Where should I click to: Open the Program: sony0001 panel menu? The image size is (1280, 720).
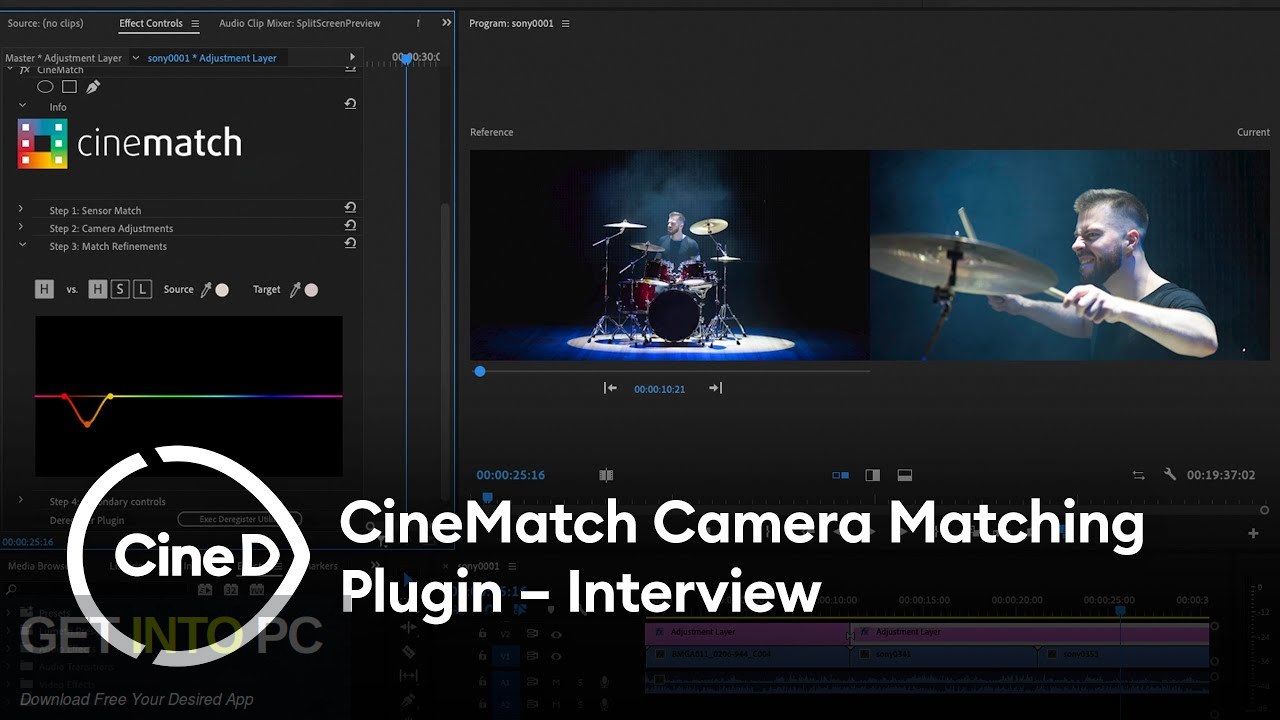coord(565,23)
